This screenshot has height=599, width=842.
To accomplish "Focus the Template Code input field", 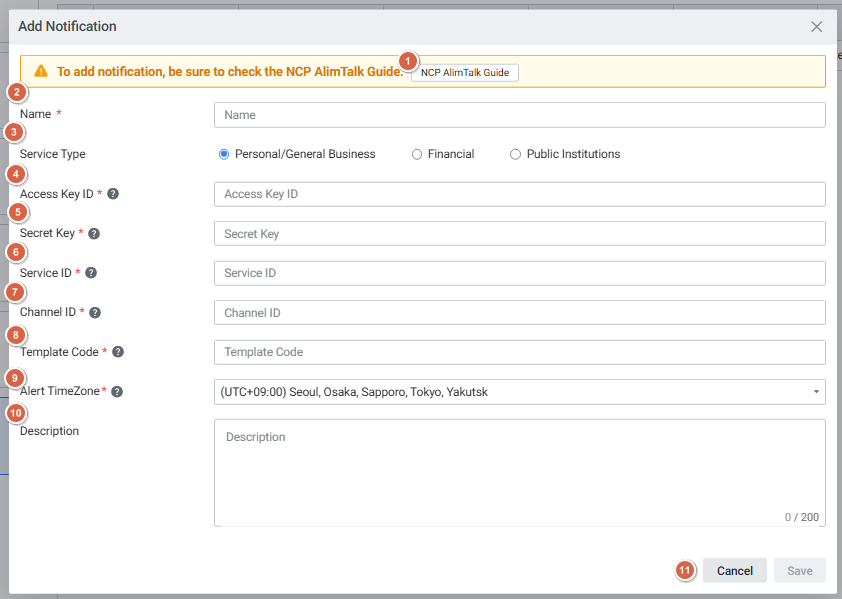I will point(519,352).
